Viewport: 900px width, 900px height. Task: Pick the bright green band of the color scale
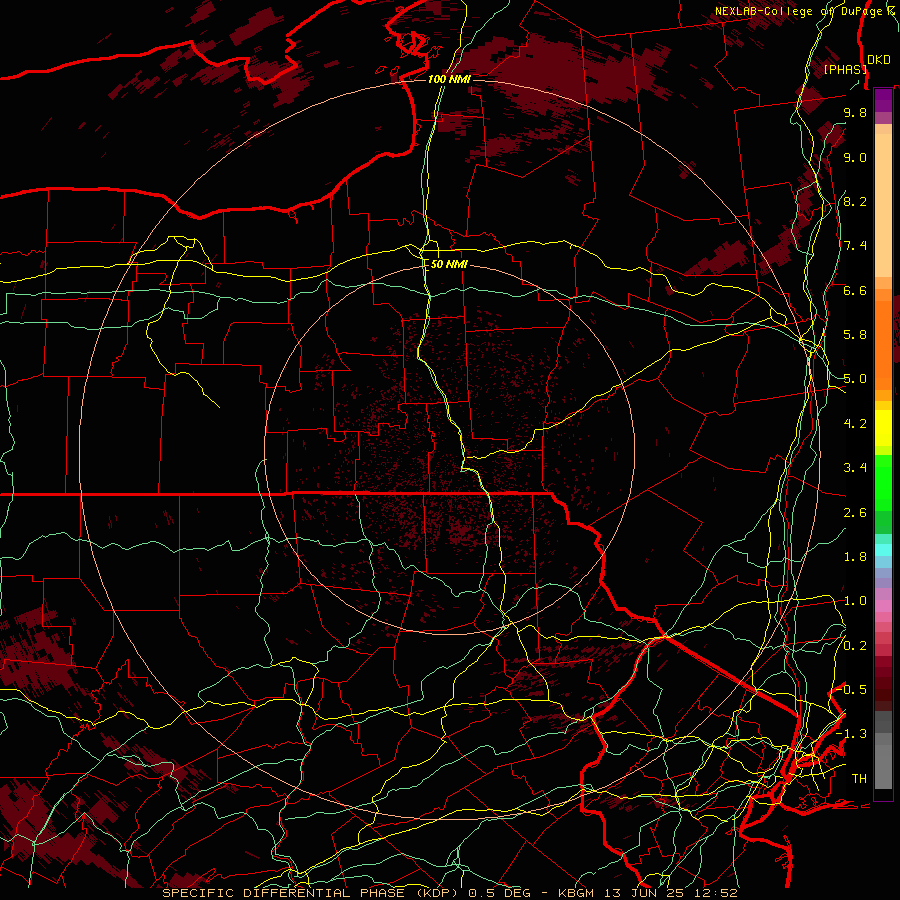tap(883, 482)
